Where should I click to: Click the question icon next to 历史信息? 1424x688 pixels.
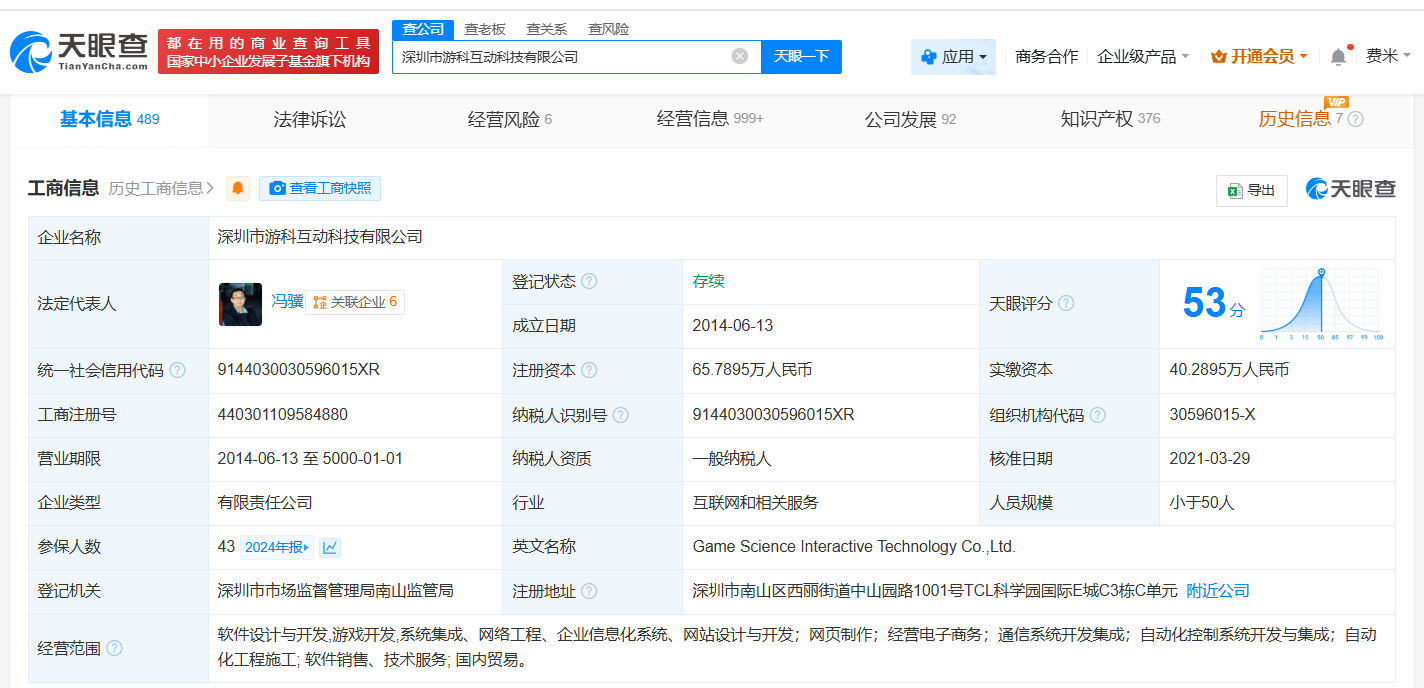pyautogui.click(x=1356, y=118)
